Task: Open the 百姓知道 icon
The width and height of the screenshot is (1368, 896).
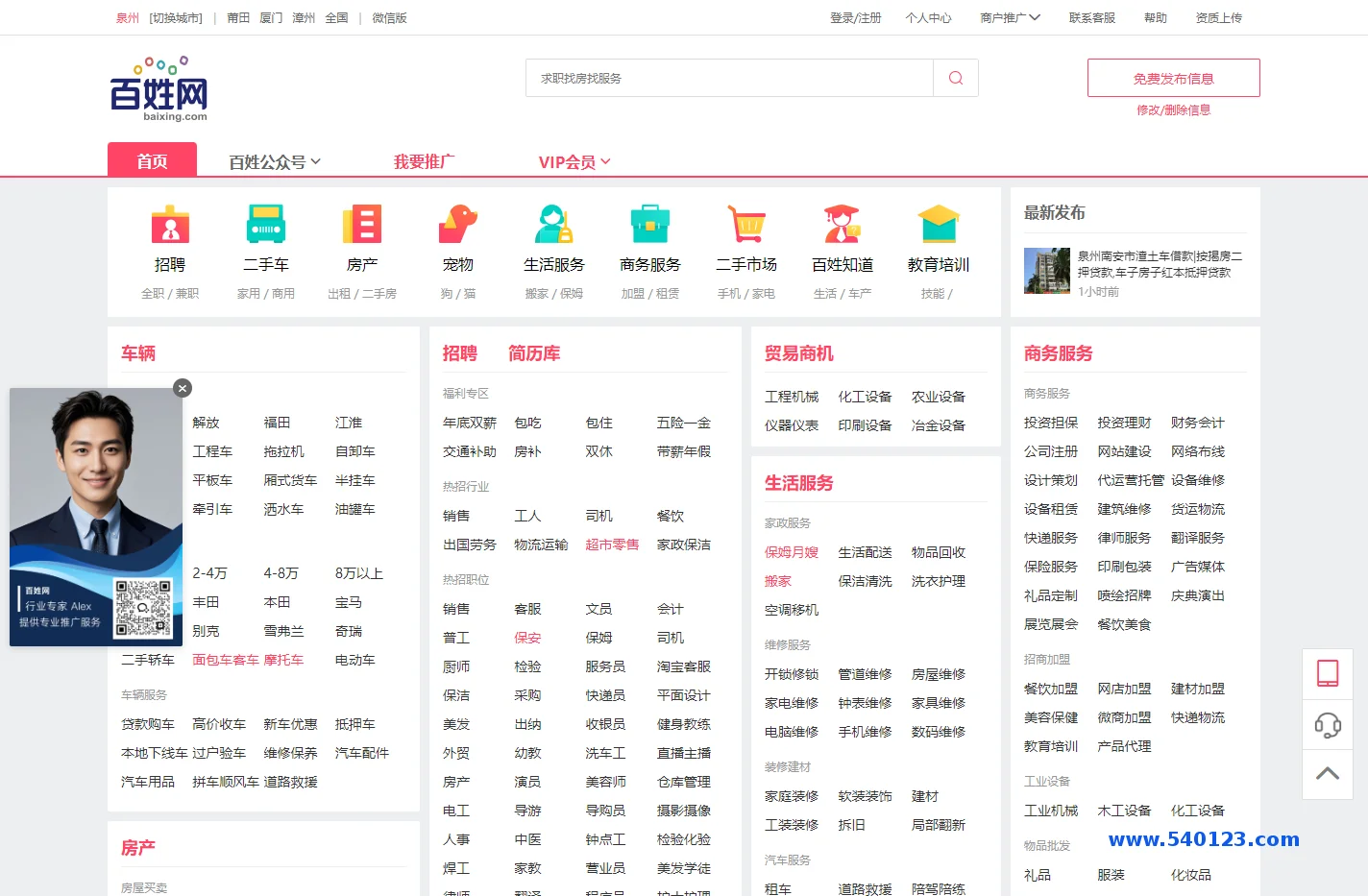Action: (x=843, y=225)
